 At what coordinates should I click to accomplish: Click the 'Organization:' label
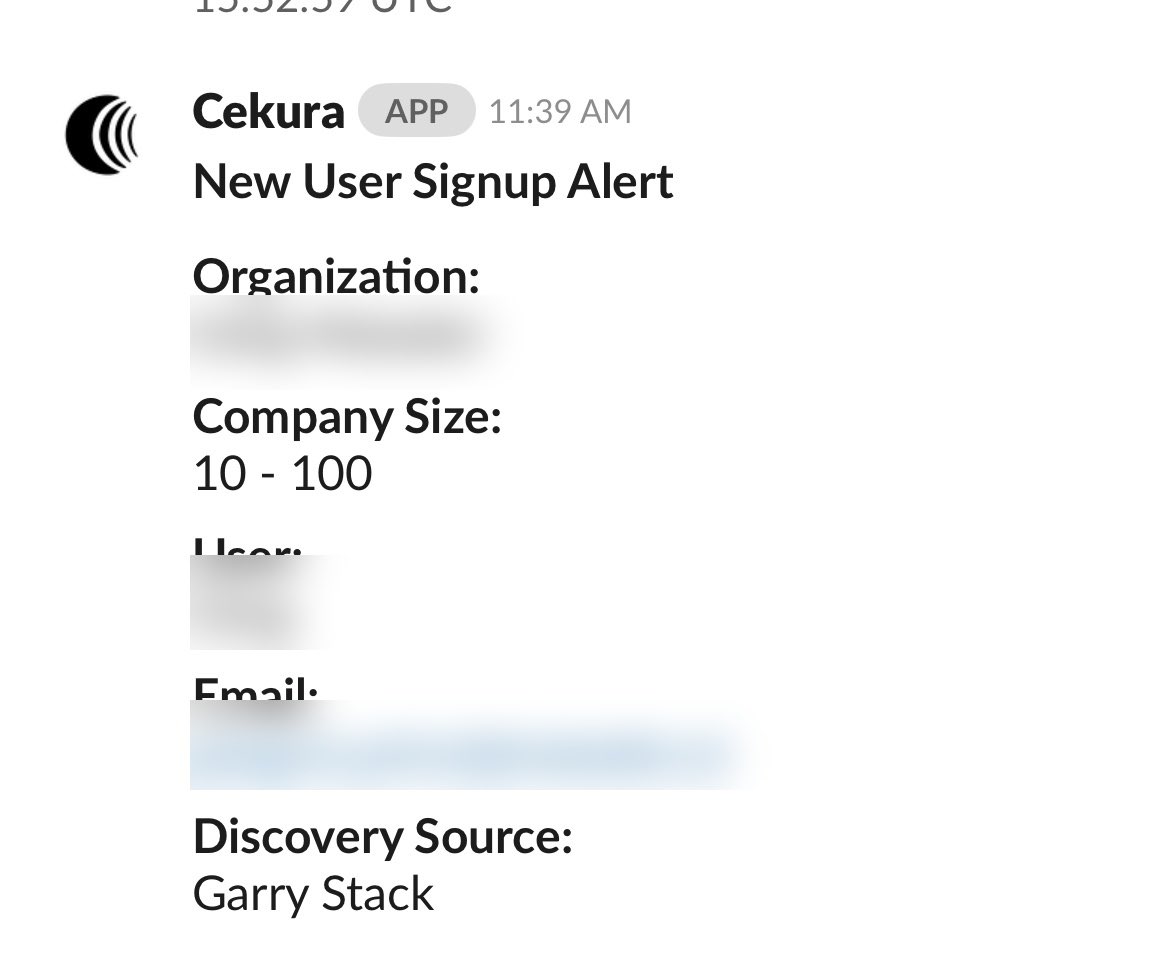coord(336,275)
